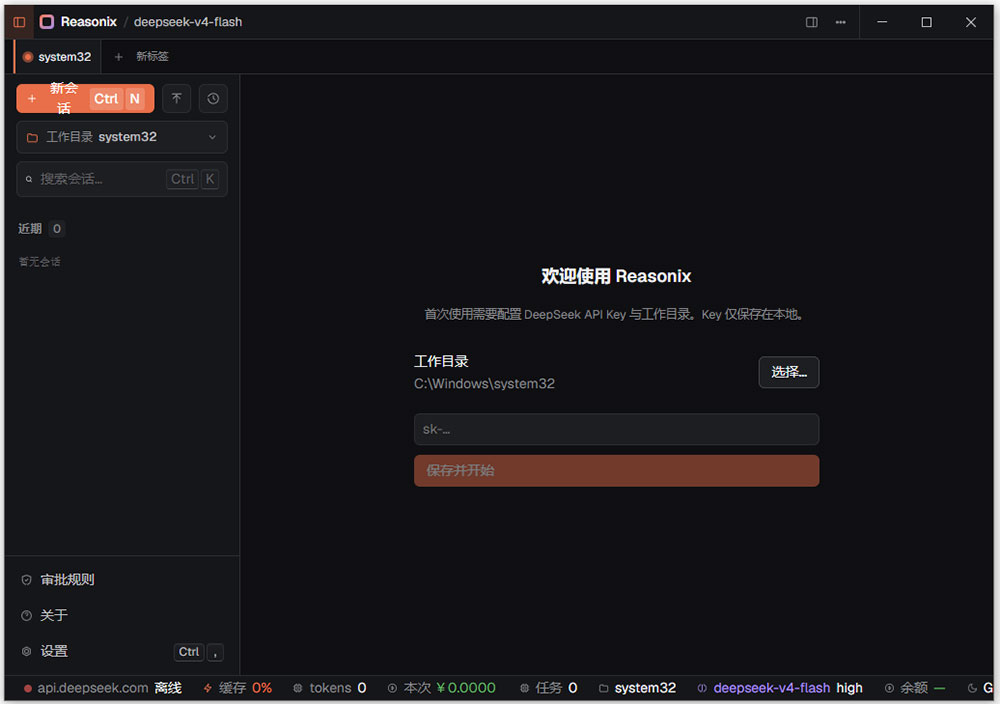Toggle the left sidebar panel icon

coord(19,22)
